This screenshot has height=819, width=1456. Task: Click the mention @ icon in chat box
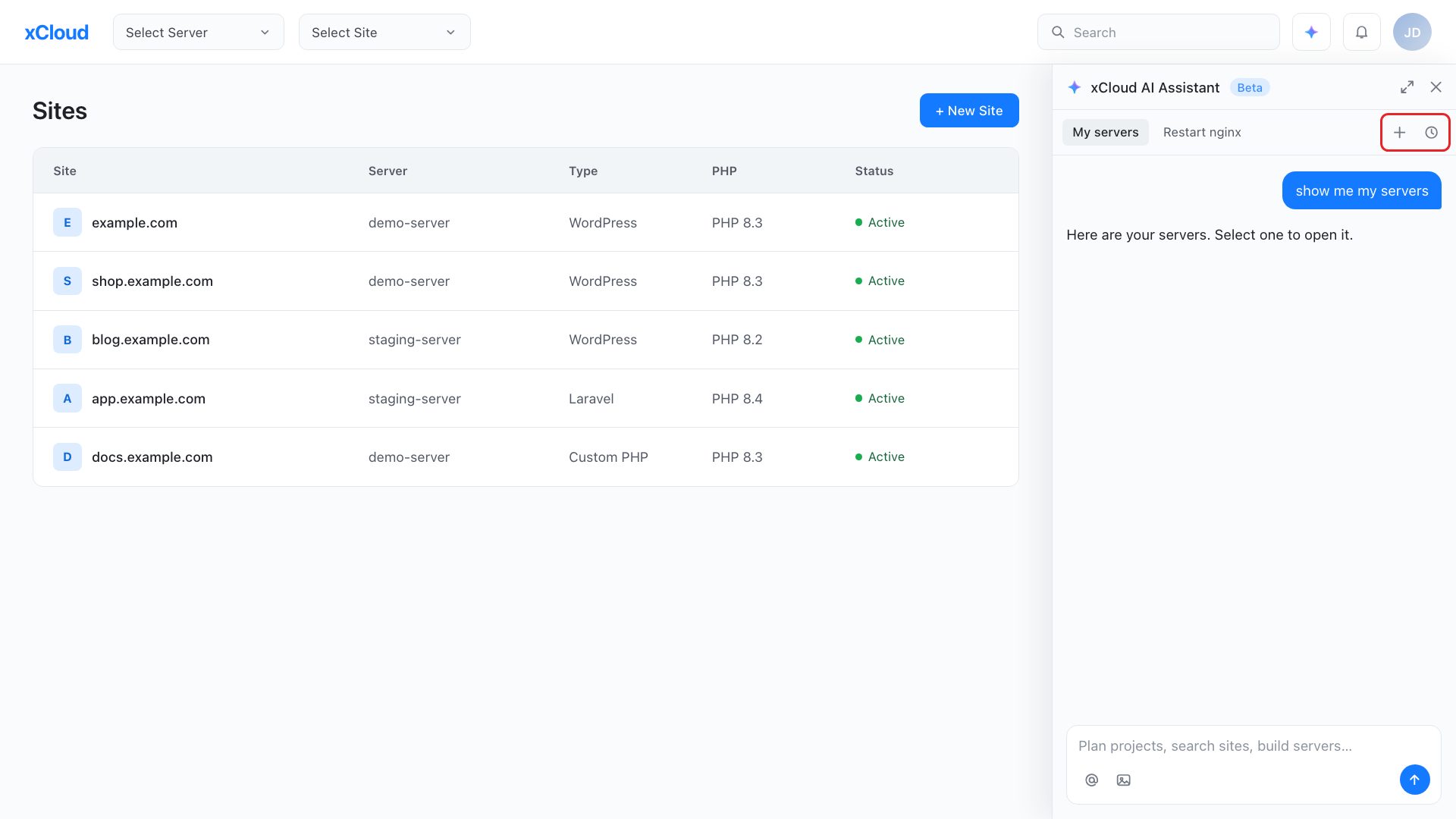click(x=1091, y=780)
